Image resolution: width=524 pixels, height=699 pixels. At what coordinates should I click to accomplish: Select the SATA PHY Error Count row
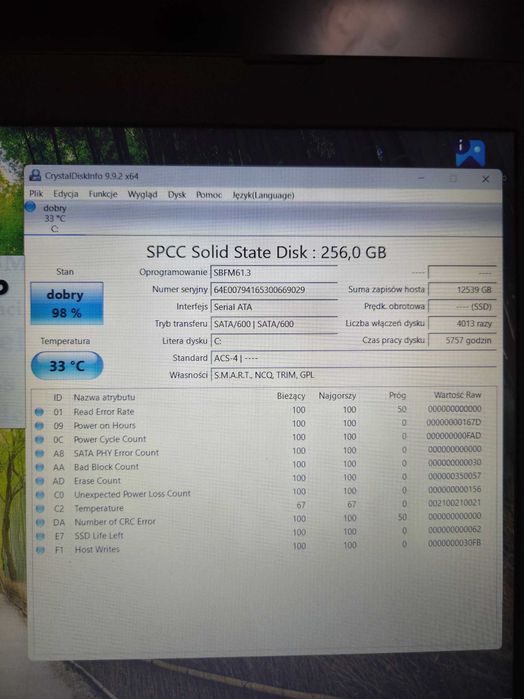264,452
